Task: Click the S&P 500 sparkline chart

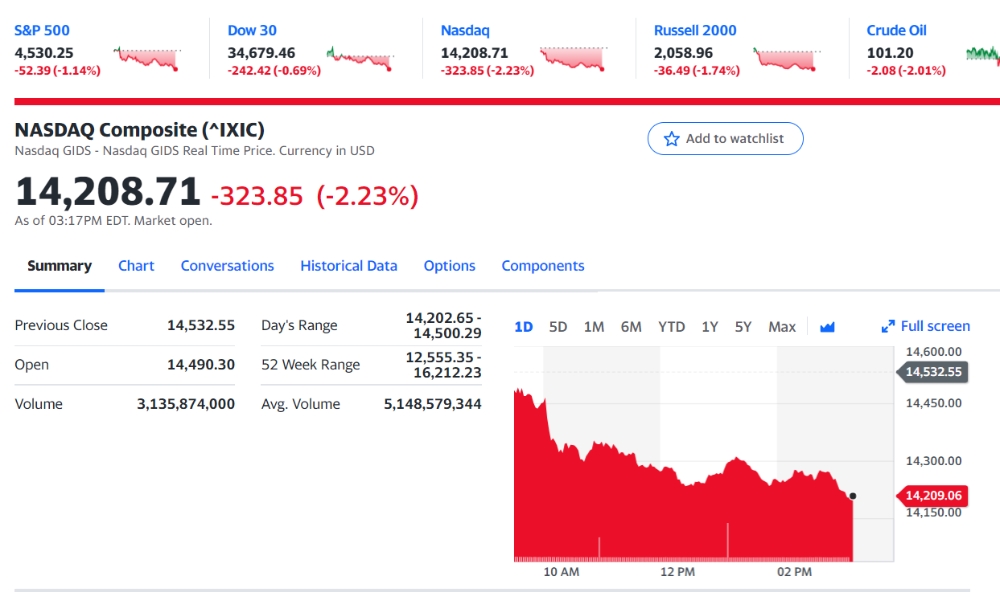Action: [x=147, y=58]
